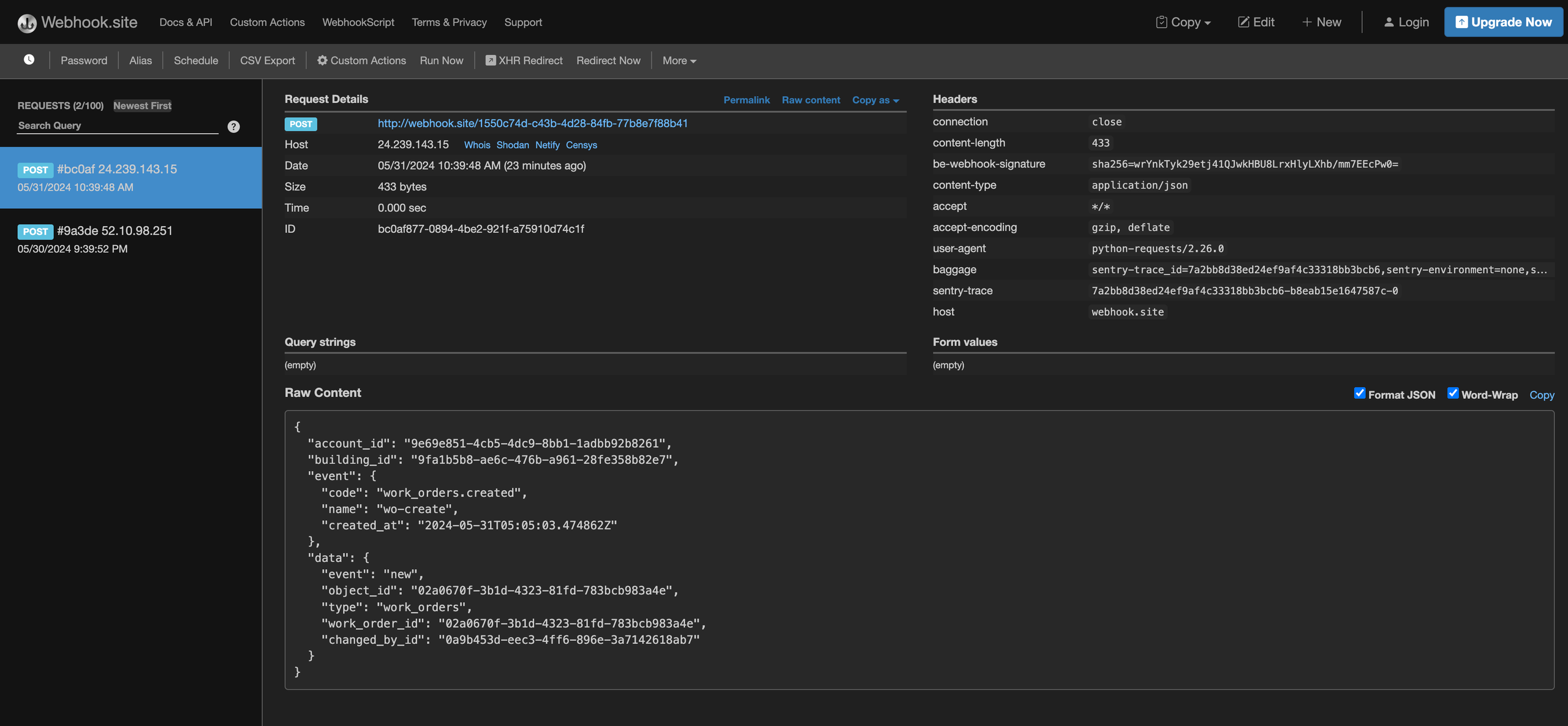Click the Shodan lookup link
This screenshot has width=1568, height=726.
(513, 145)
